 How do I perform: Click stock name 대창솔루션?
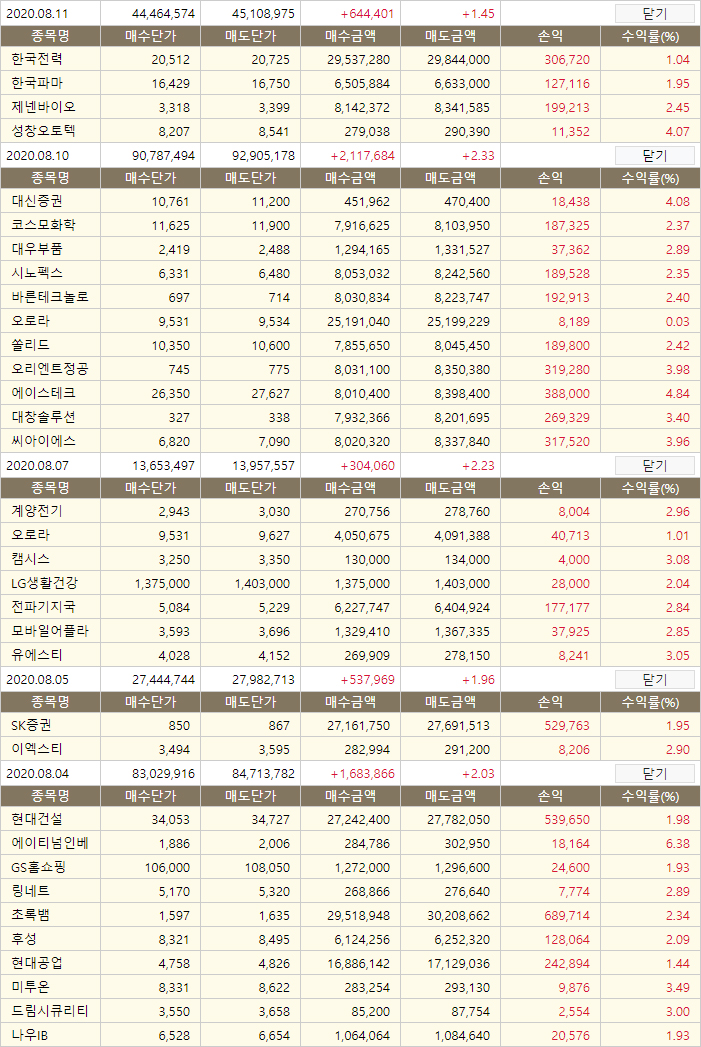[43, 418]
